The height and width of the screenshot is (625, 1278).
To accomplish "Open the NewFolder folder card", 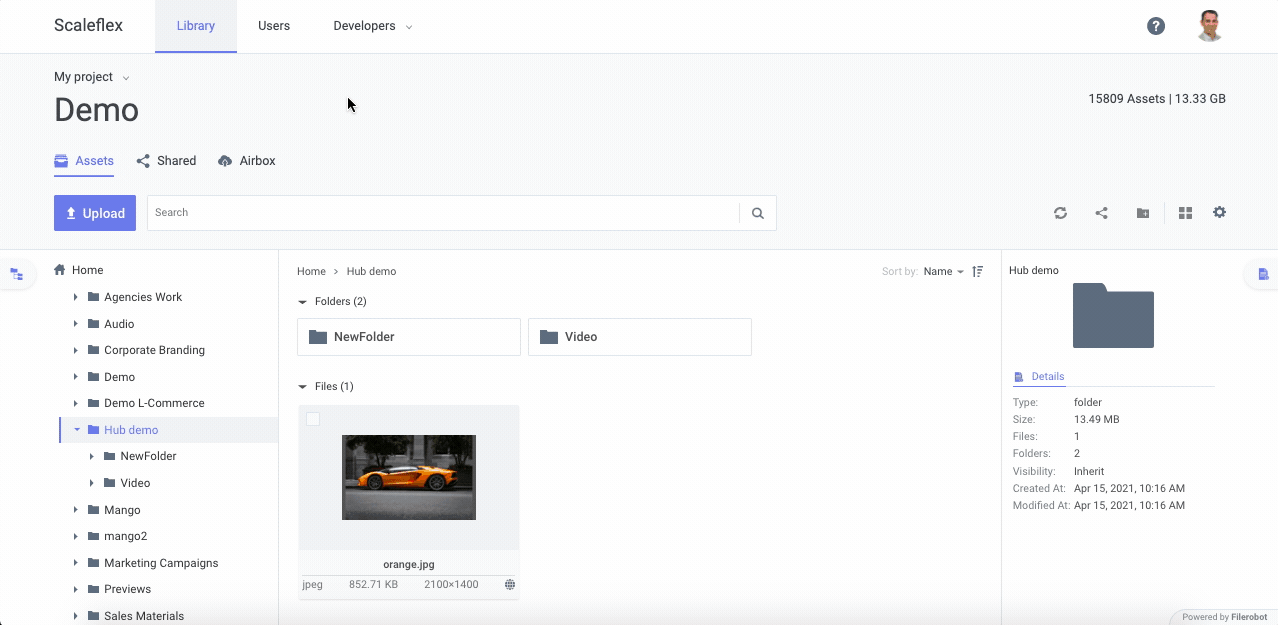I will point(409,337).
